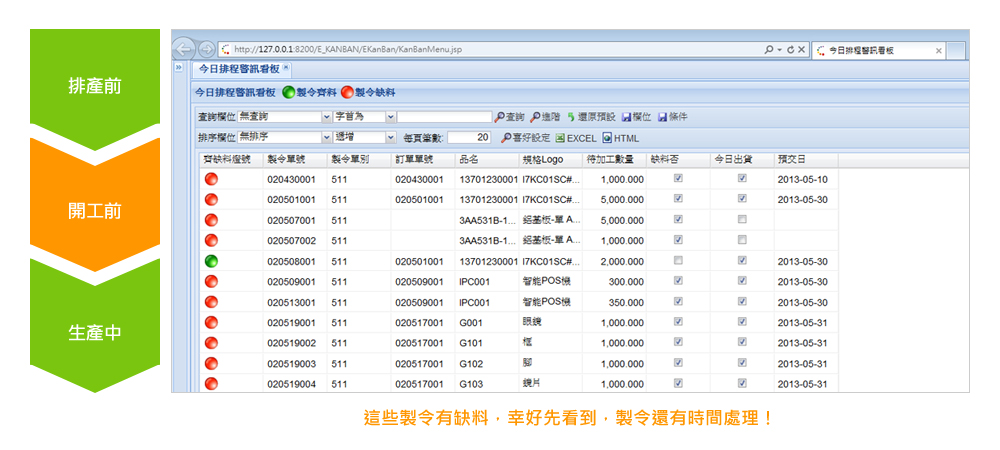
Task: Toggle 今日出貨 checkbox for order 020430001
Action: tap(741, 179)
